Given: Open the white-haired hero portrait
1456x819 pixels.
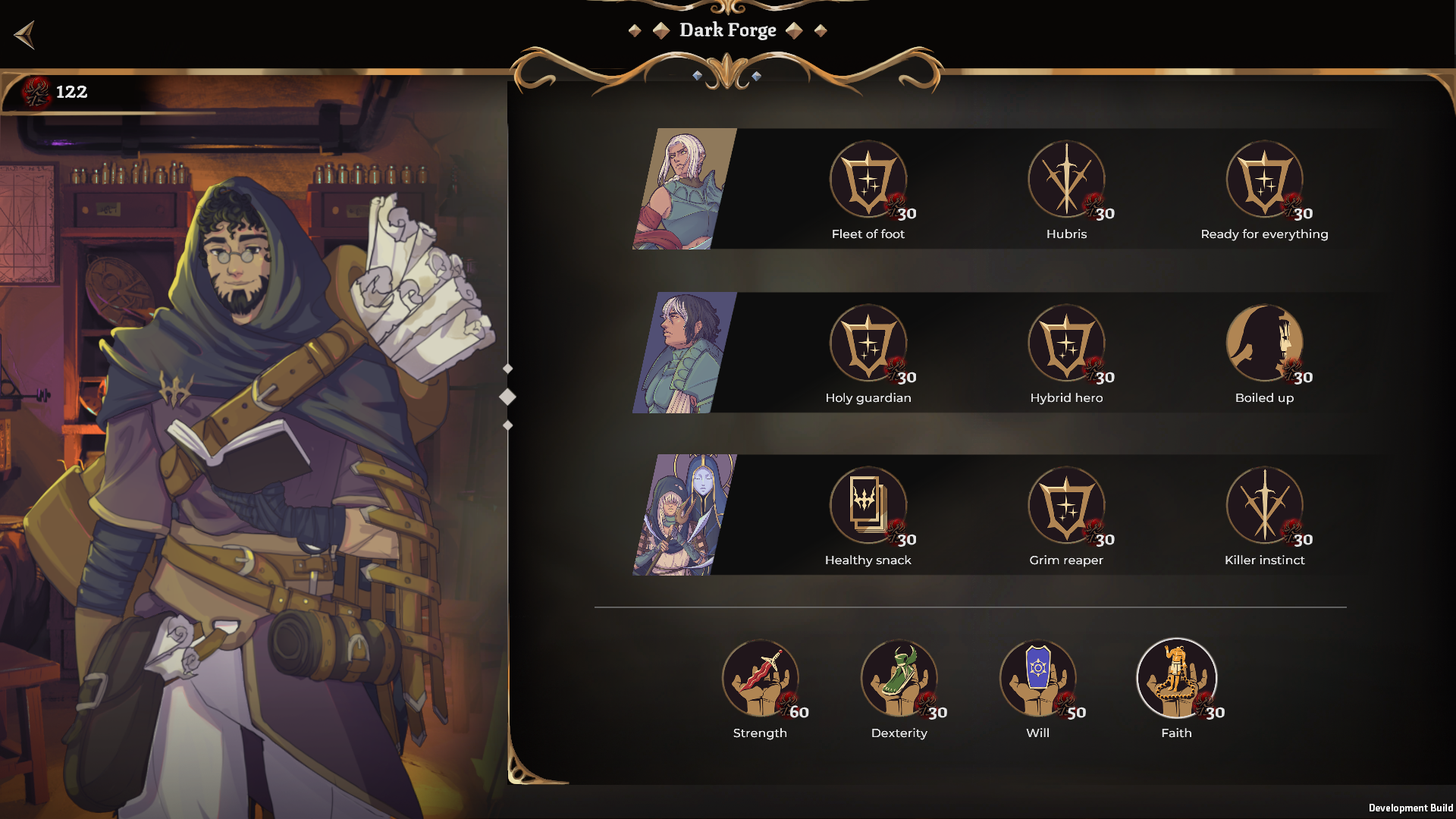Looking at the screenshot, I should pos(684,189).
